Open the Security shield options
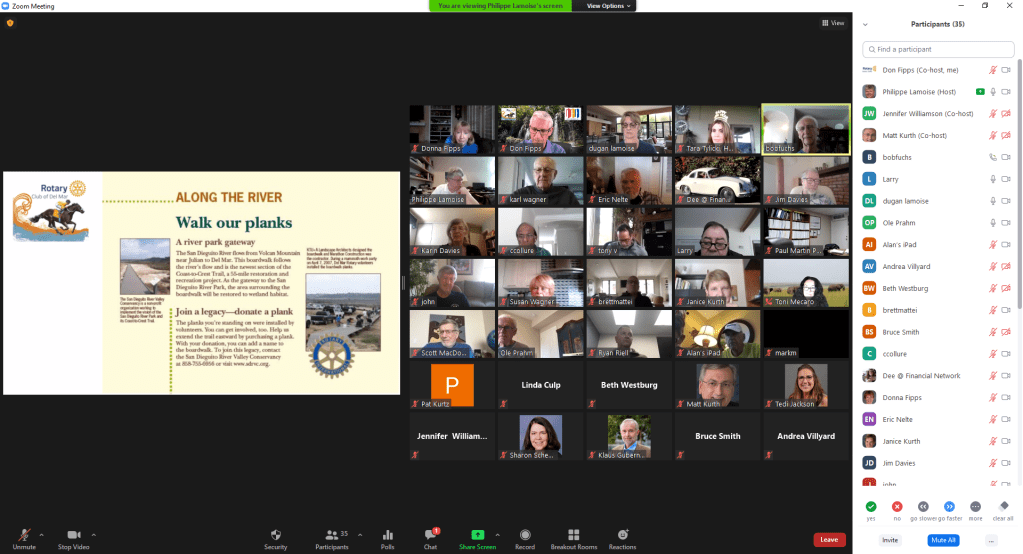 pyautogui.click(x=275, y=536)
